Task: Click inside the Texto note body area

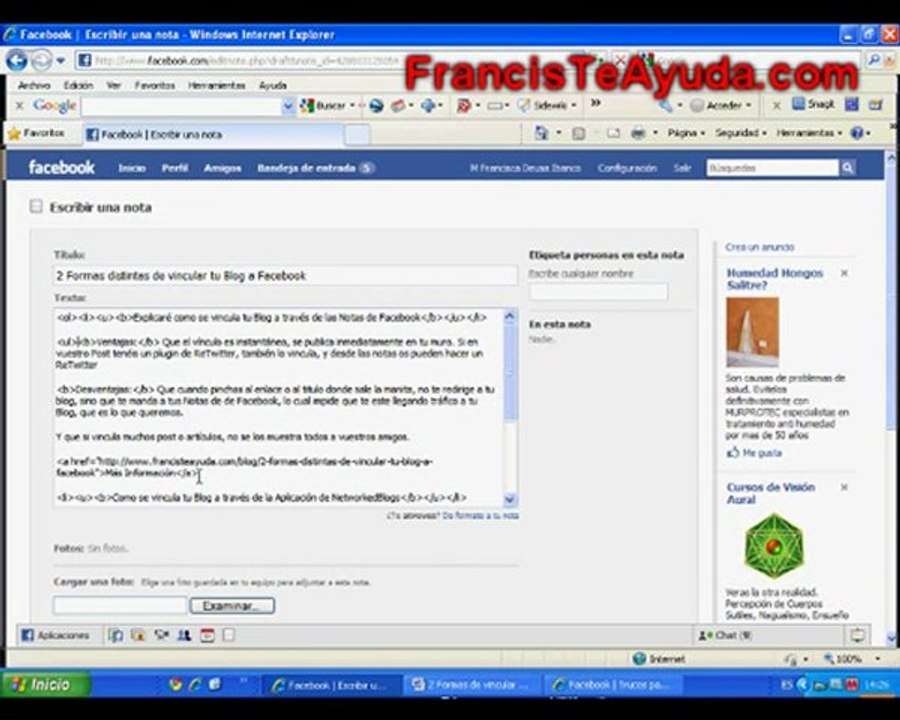Action: tap(278, 408)
